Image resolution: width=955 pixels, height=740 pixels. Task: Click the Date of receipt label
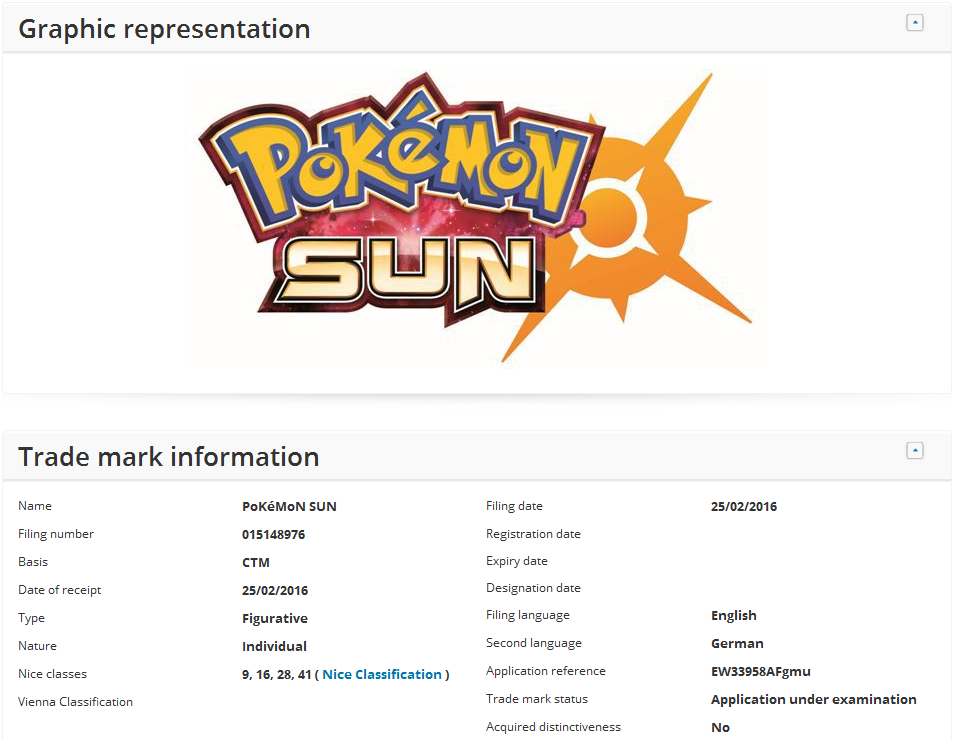tap(60, 590)
